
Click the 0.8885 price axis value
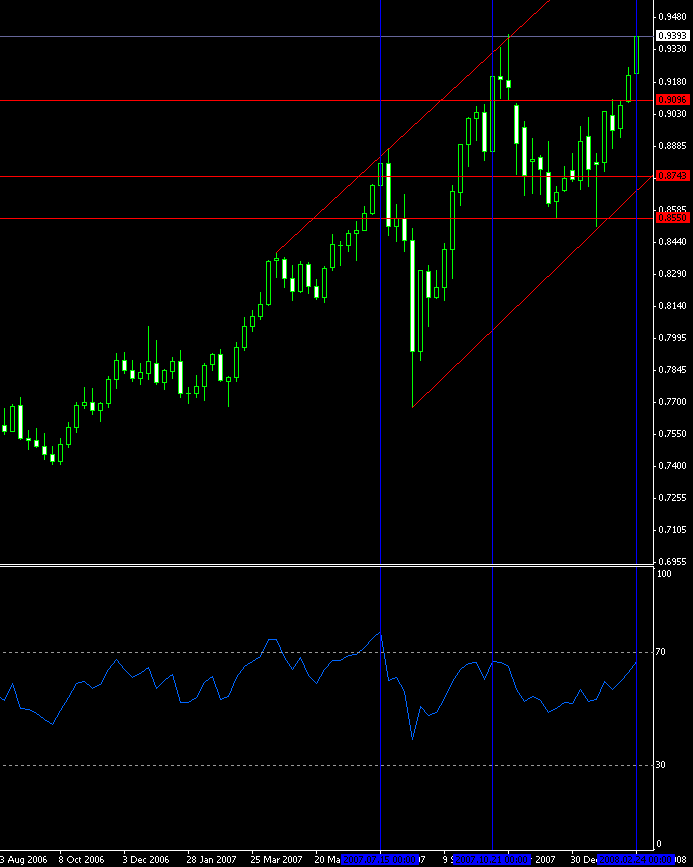(x=672, y=146)
